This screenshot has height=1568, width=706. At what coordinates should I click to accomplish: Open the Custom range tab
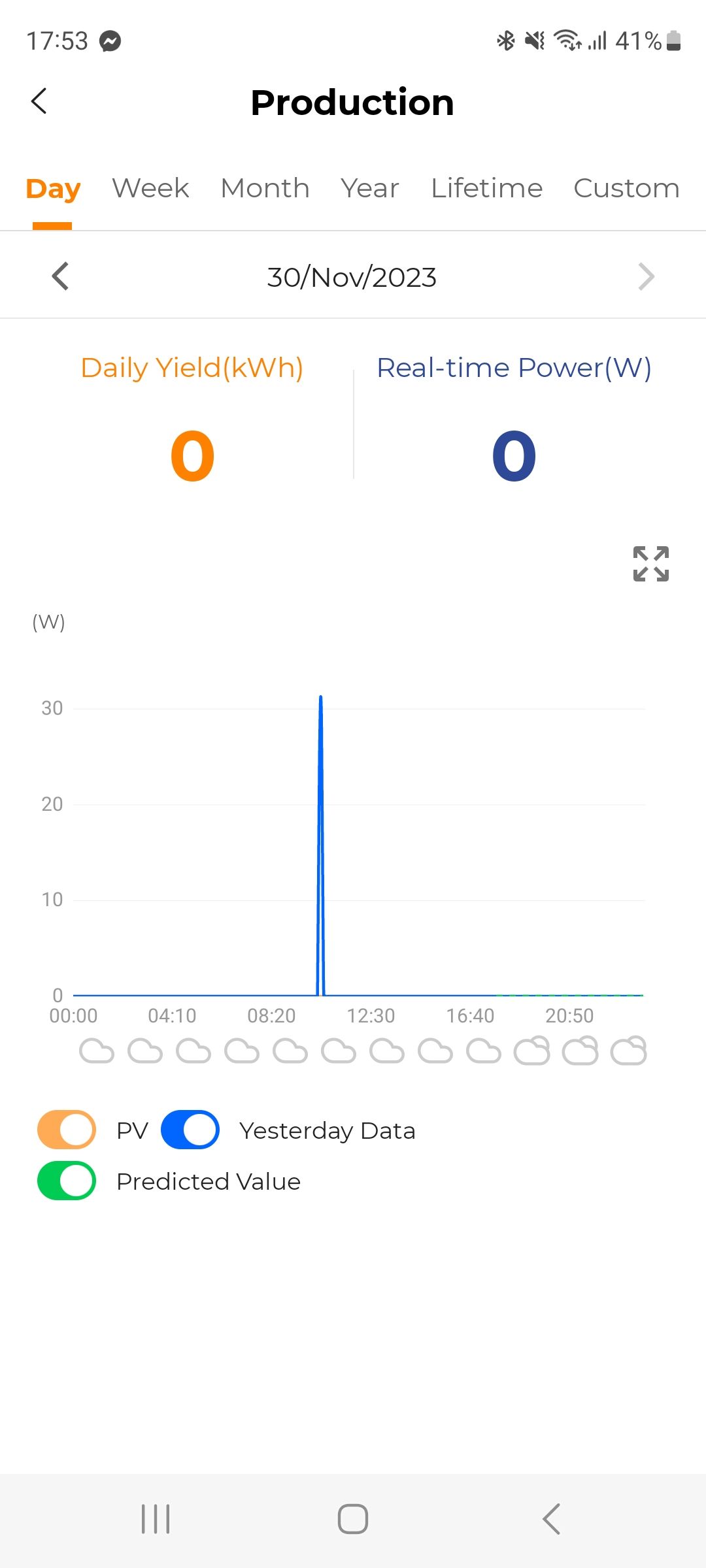point(626,188)
